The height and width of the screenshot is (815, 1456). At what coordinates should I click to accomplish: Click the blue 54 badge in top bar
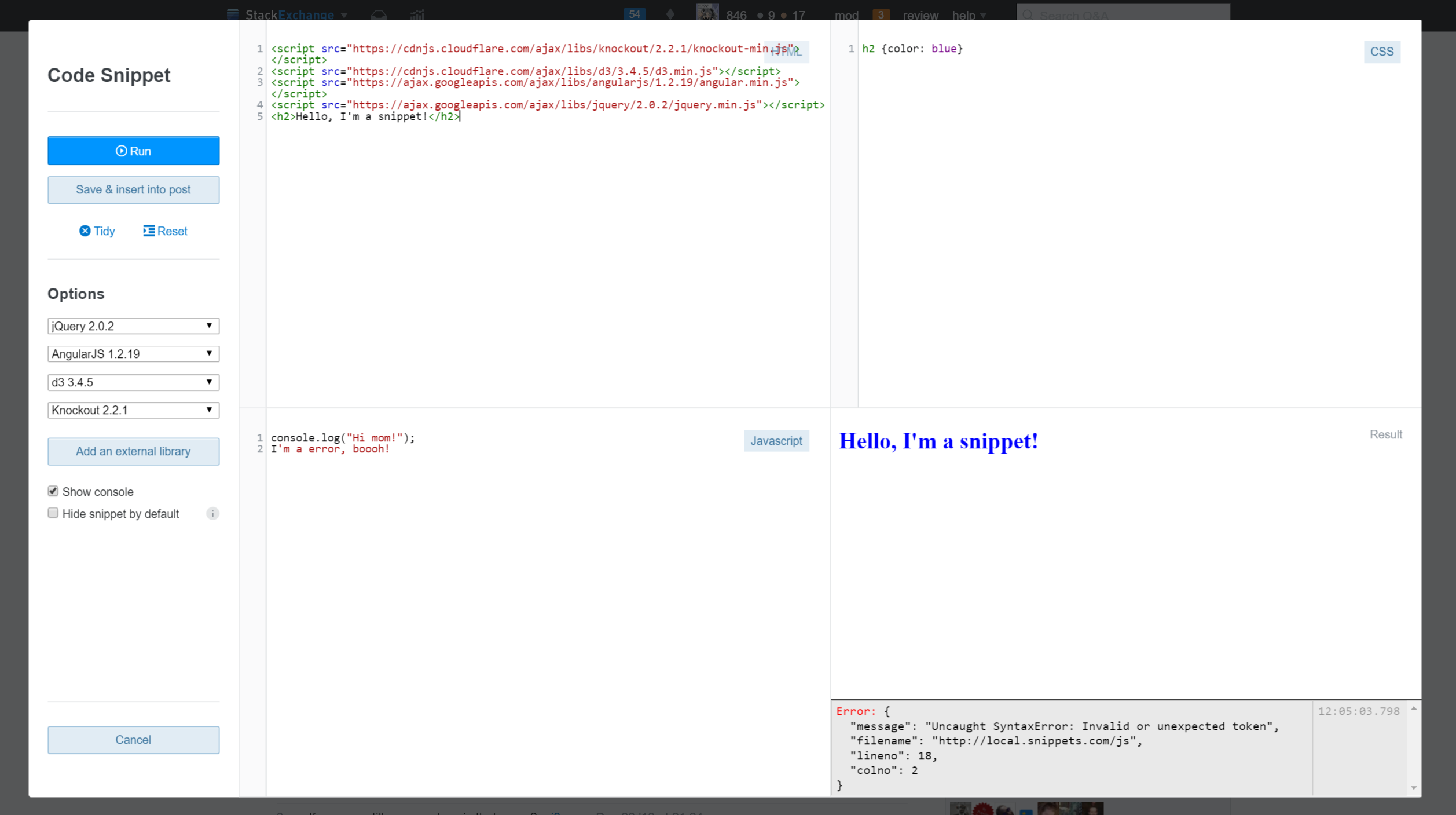click(634, 14)
